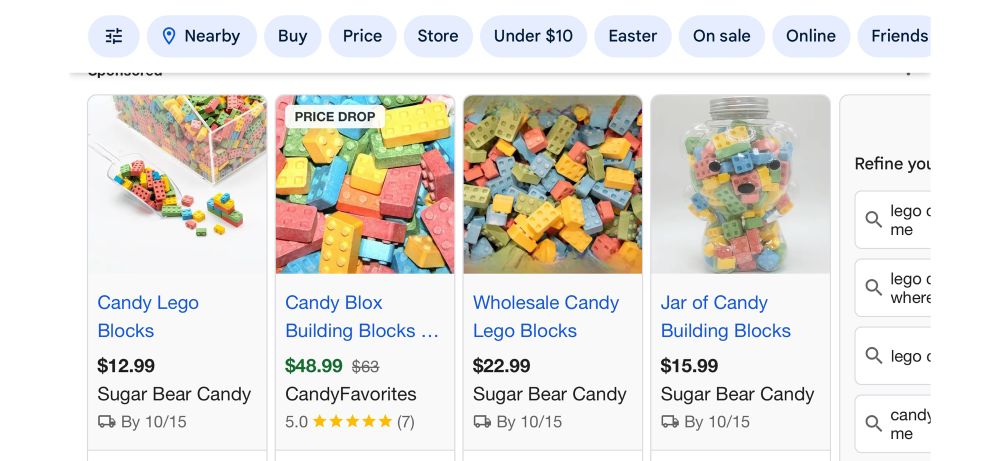Toggle the On sale filter chip
The height and width of the screenshot is (461, 1000).
coord(721,36)
